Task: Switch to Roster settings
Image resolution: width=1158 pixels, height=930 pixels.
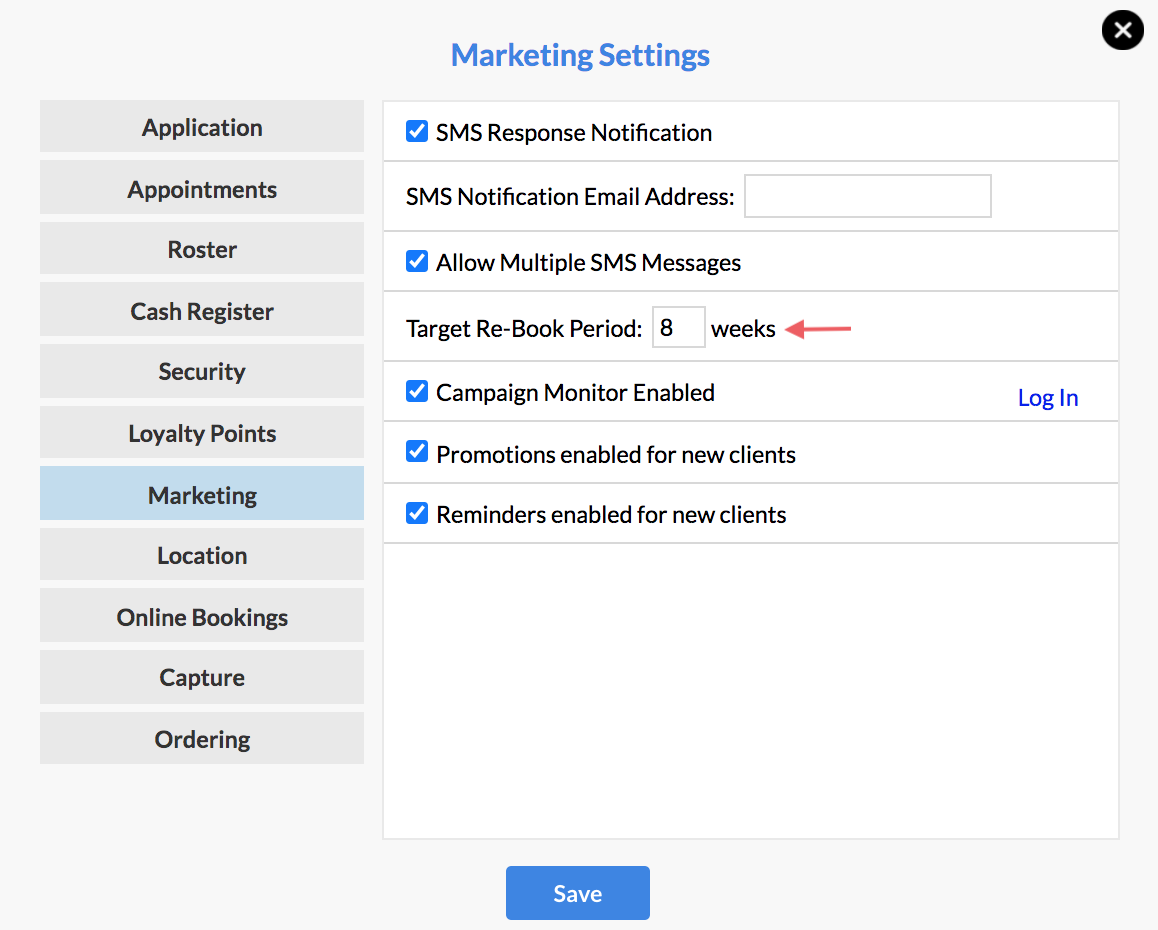Action: pos(202,249)
